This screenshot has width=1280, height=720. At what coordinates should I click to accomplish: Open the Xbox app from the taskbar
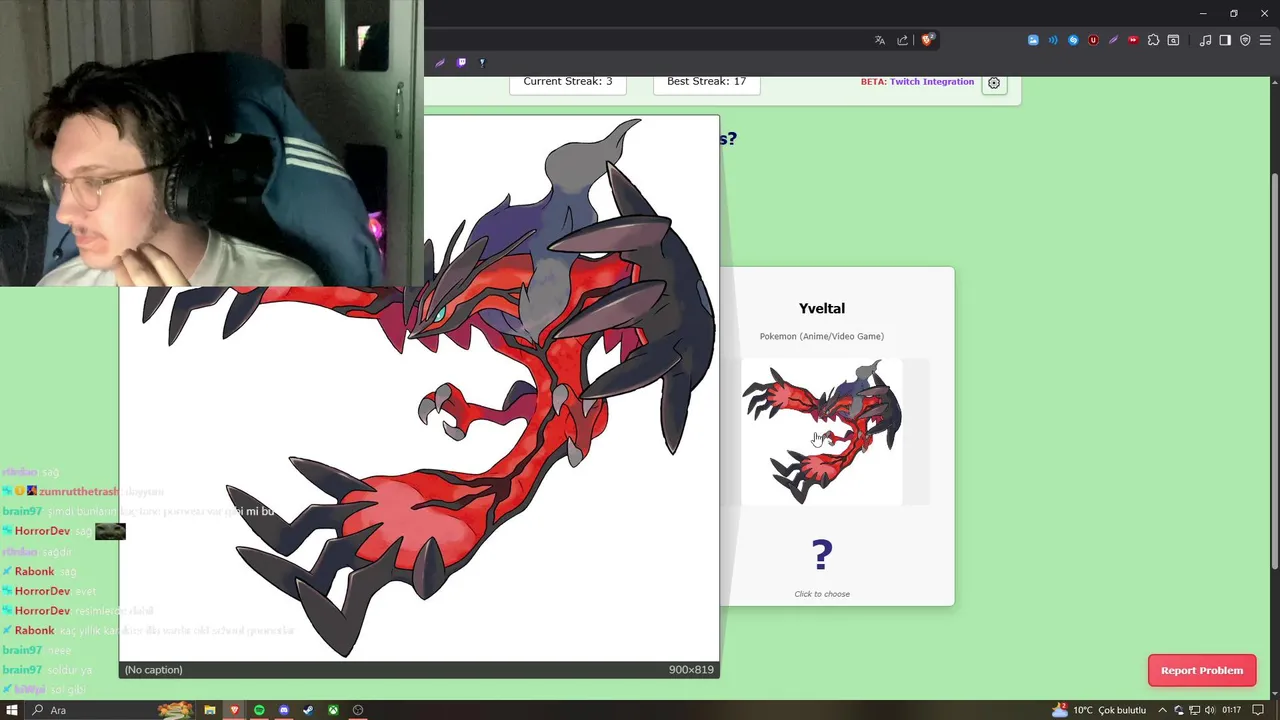(333, 710)
